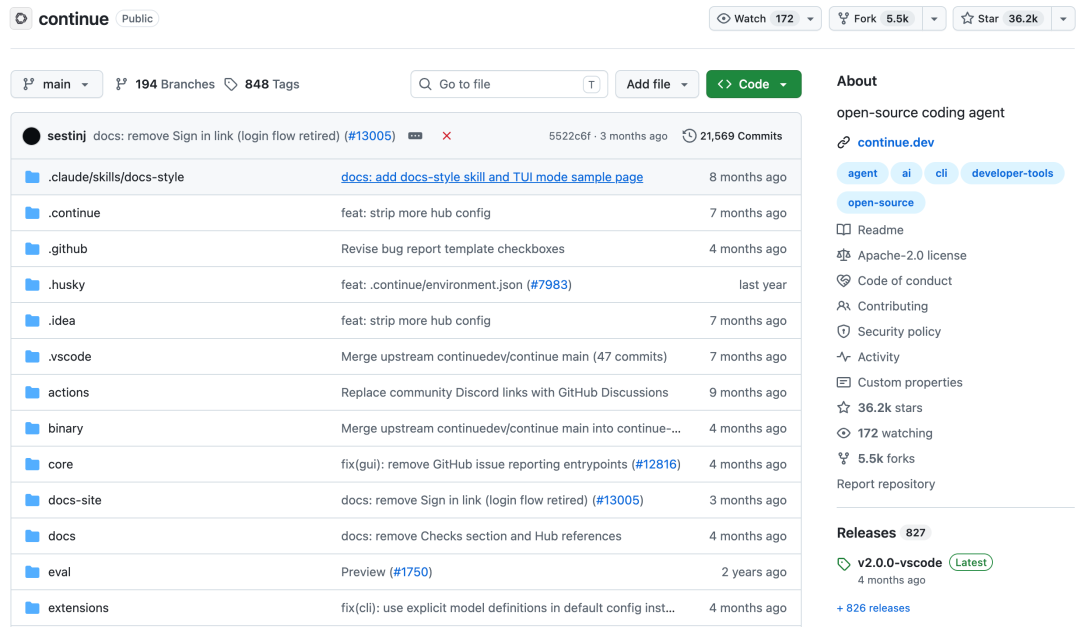Open the docs-site folder

point(74,500)
